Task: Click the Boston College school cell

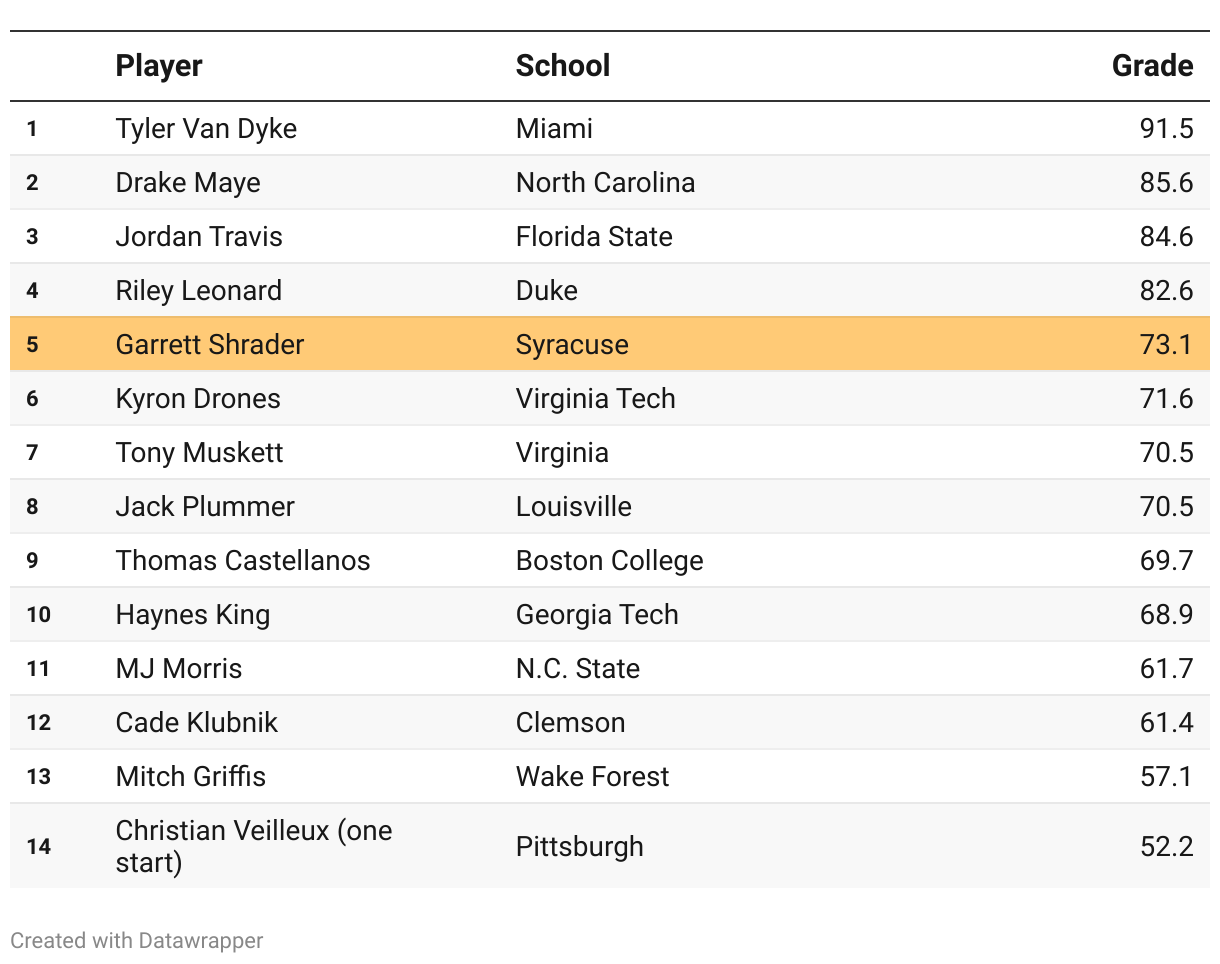Action: tap(609, 561)
